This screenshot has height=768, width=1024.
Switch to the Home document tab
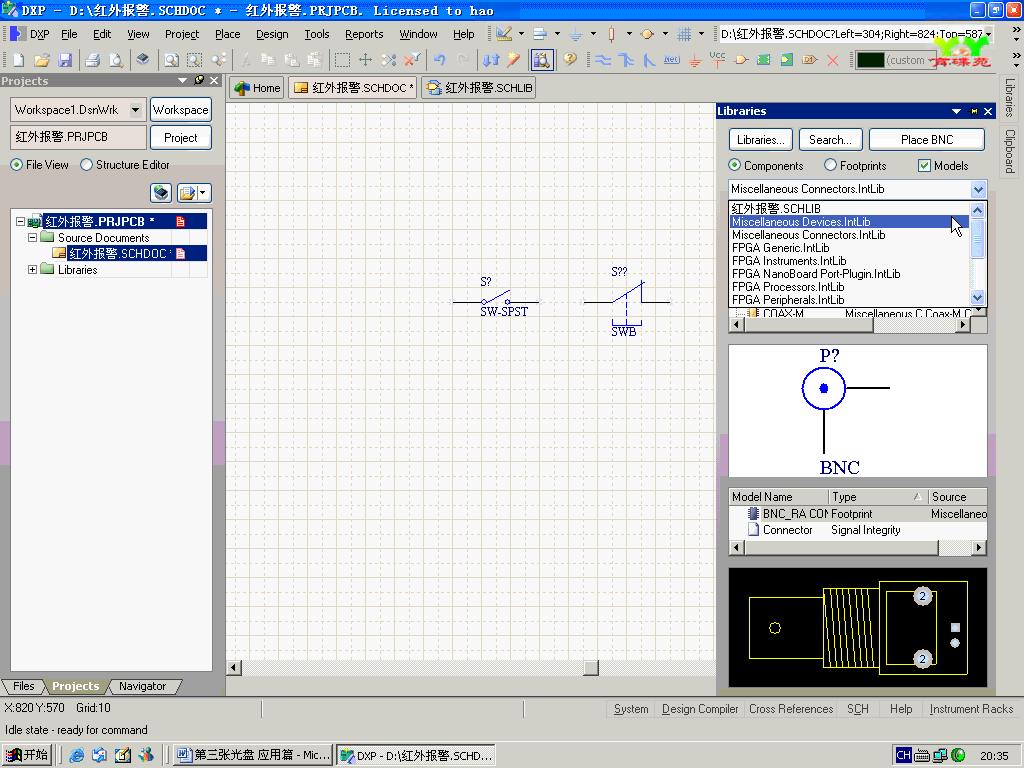tap(257, 88)
